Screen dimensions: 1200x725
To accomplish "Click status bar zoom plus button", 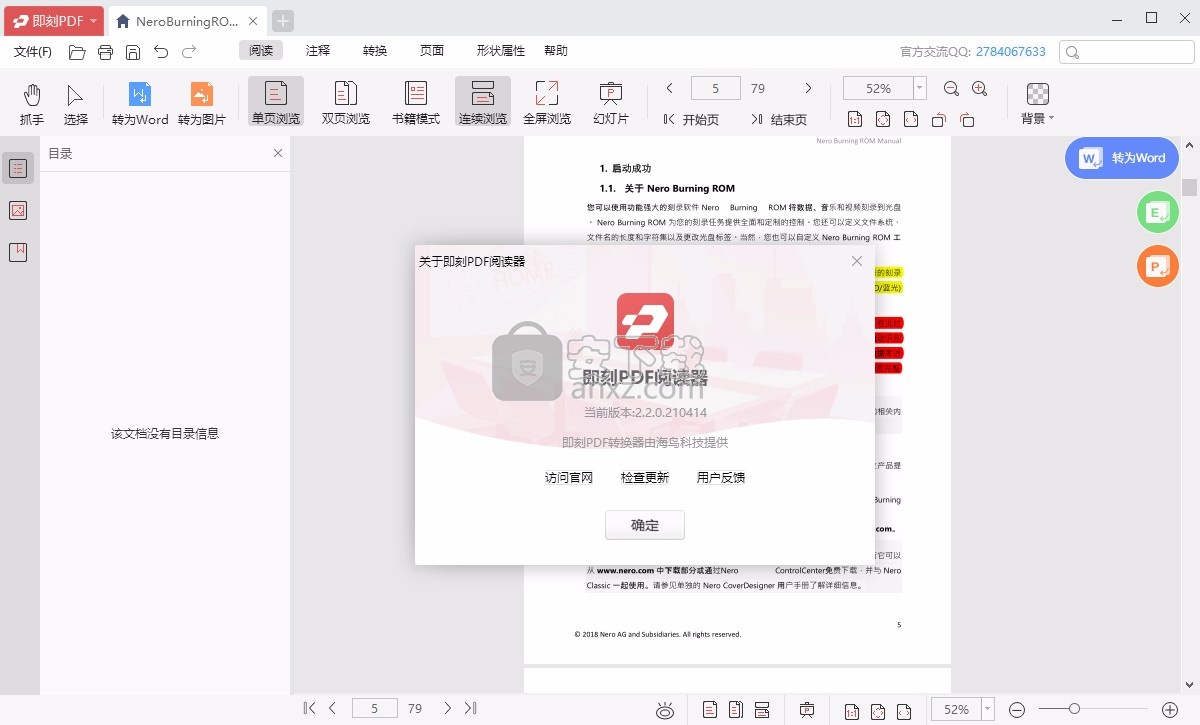I will [x=1169, y=709].
